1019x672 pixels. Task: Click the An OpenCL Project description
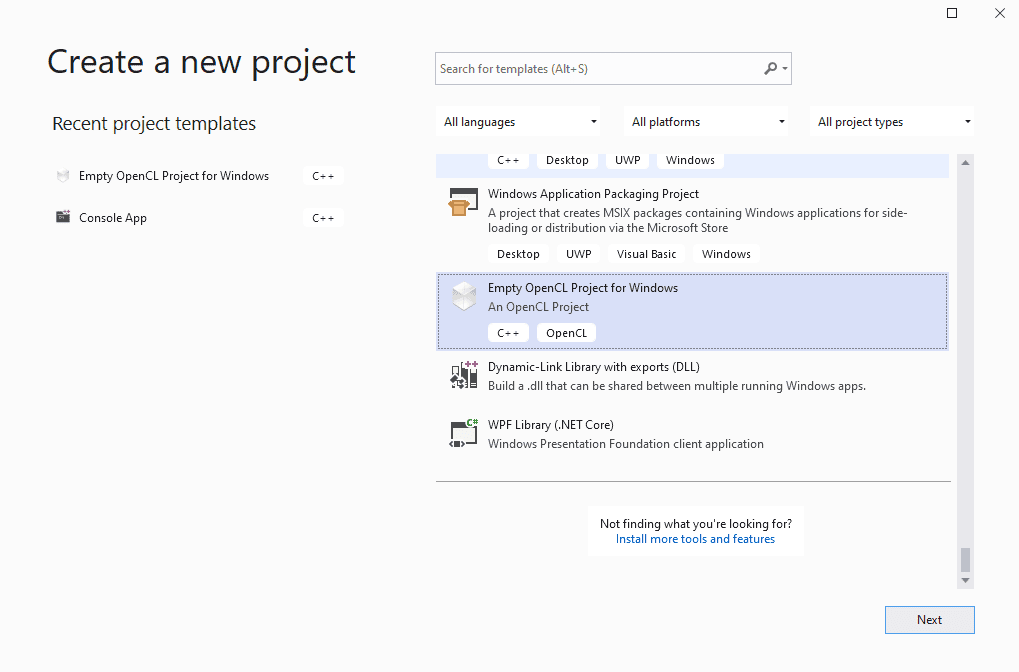click(x=538, y=307)
